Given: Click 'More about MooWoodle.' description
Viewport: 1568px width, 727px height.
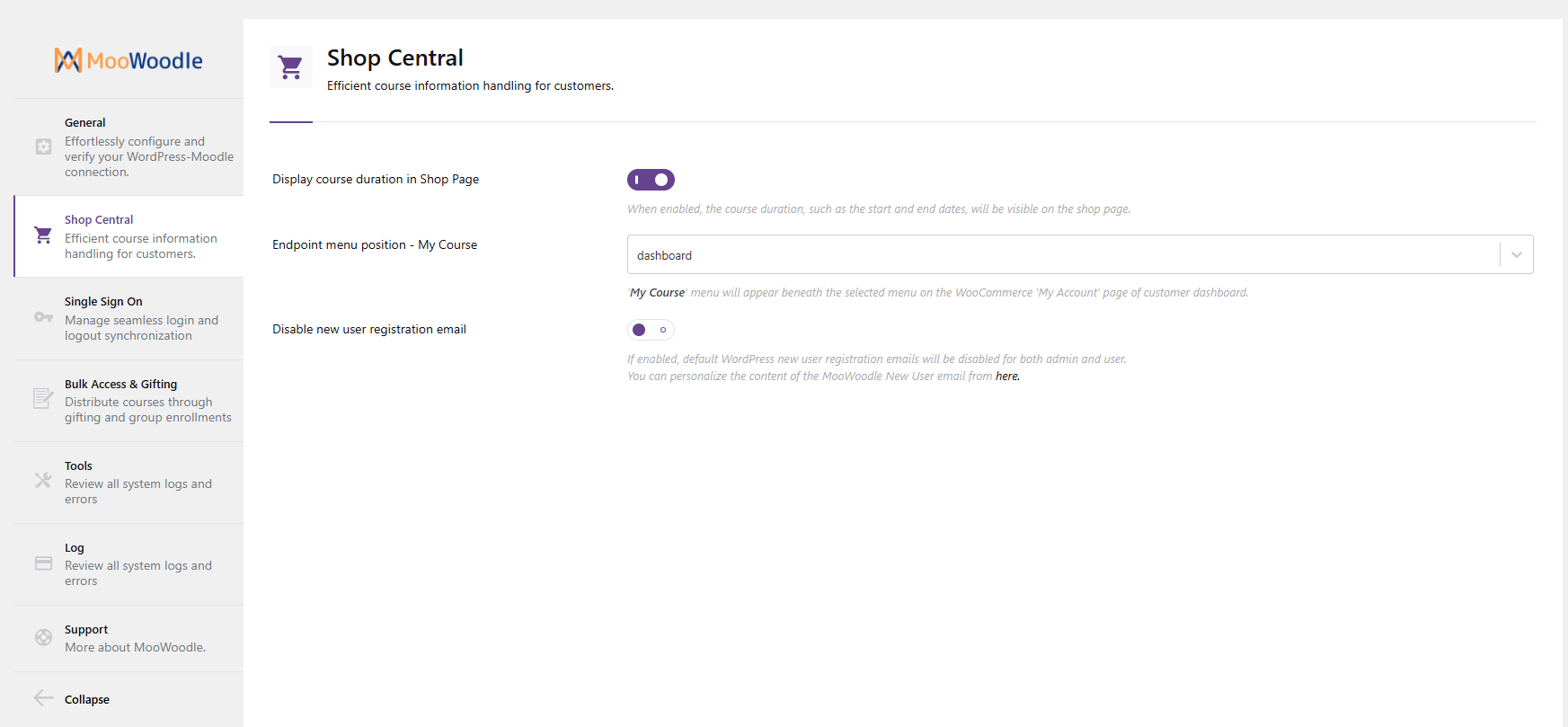Looking at the screenshot, I should click(x=135, y=647).
